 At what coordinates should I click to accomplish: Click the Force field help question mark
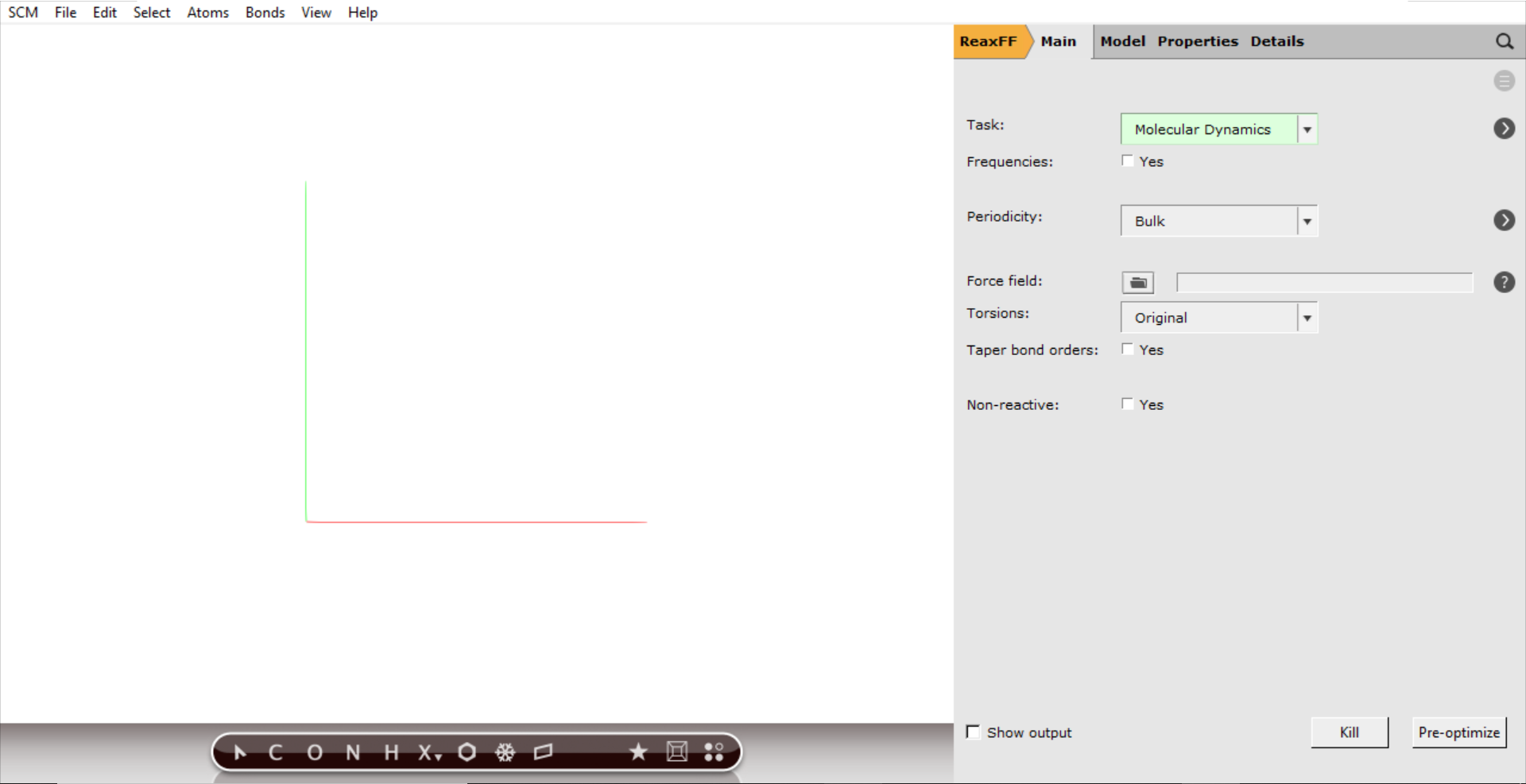[1504, 282]
